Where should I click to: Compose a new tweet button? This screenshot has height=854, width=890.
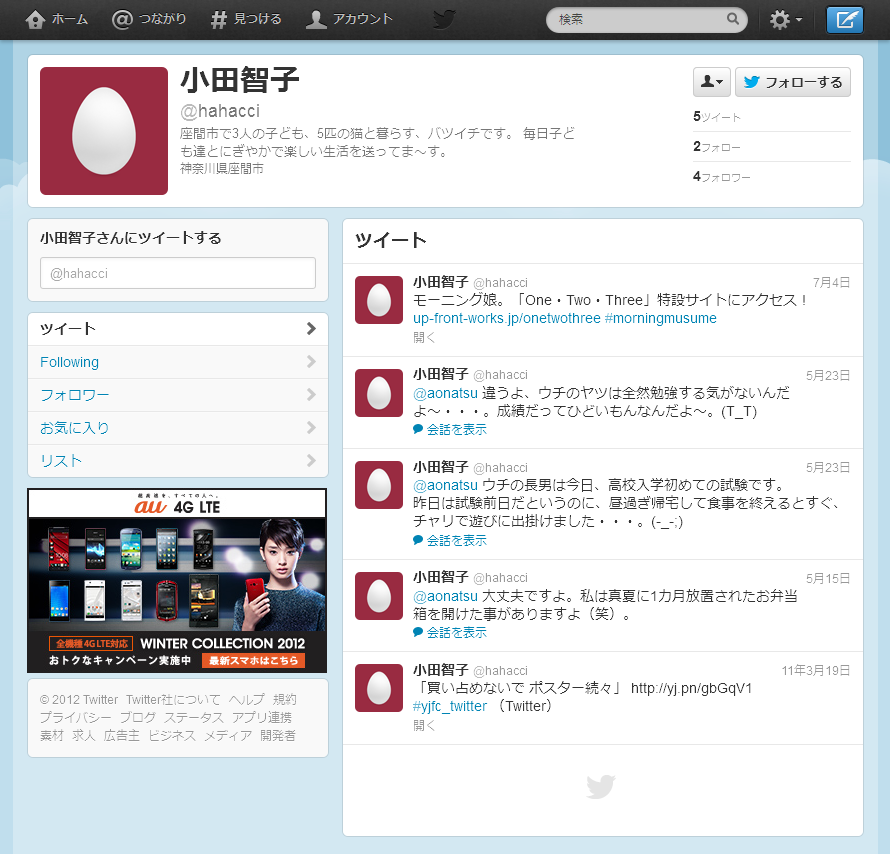(845, 20)
